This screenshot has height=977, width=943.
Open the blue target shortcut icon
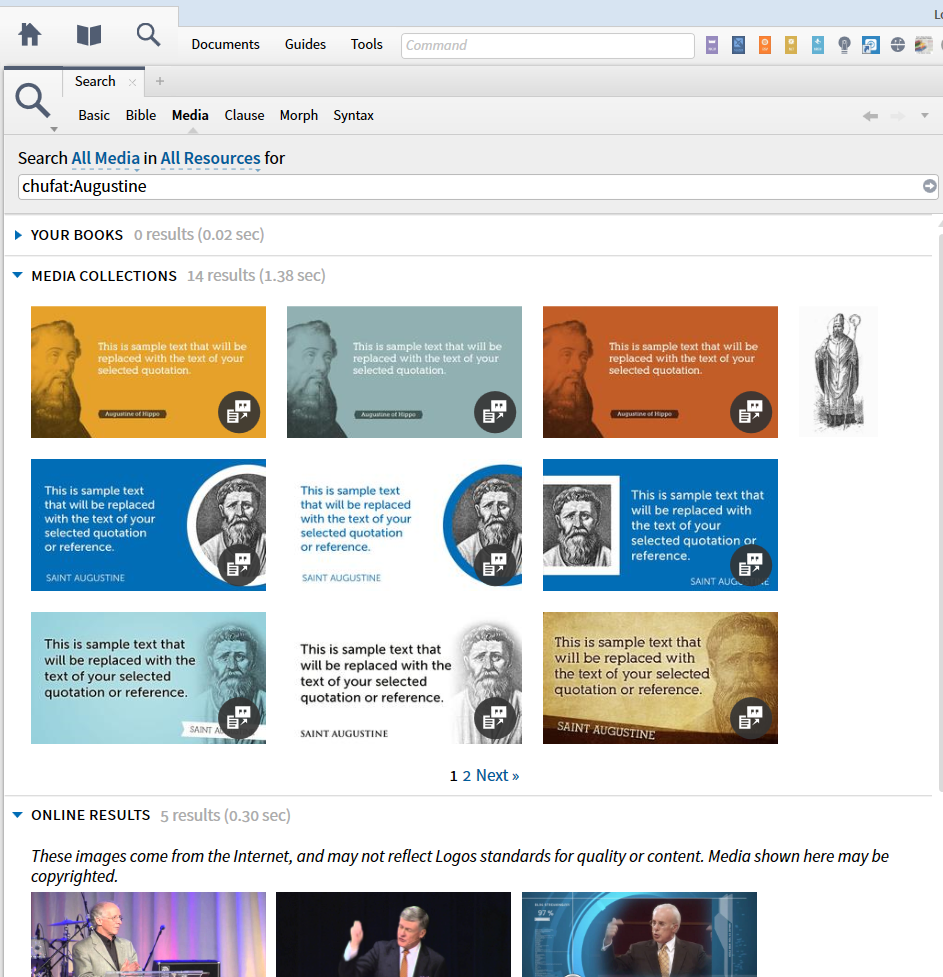[871, 45]
